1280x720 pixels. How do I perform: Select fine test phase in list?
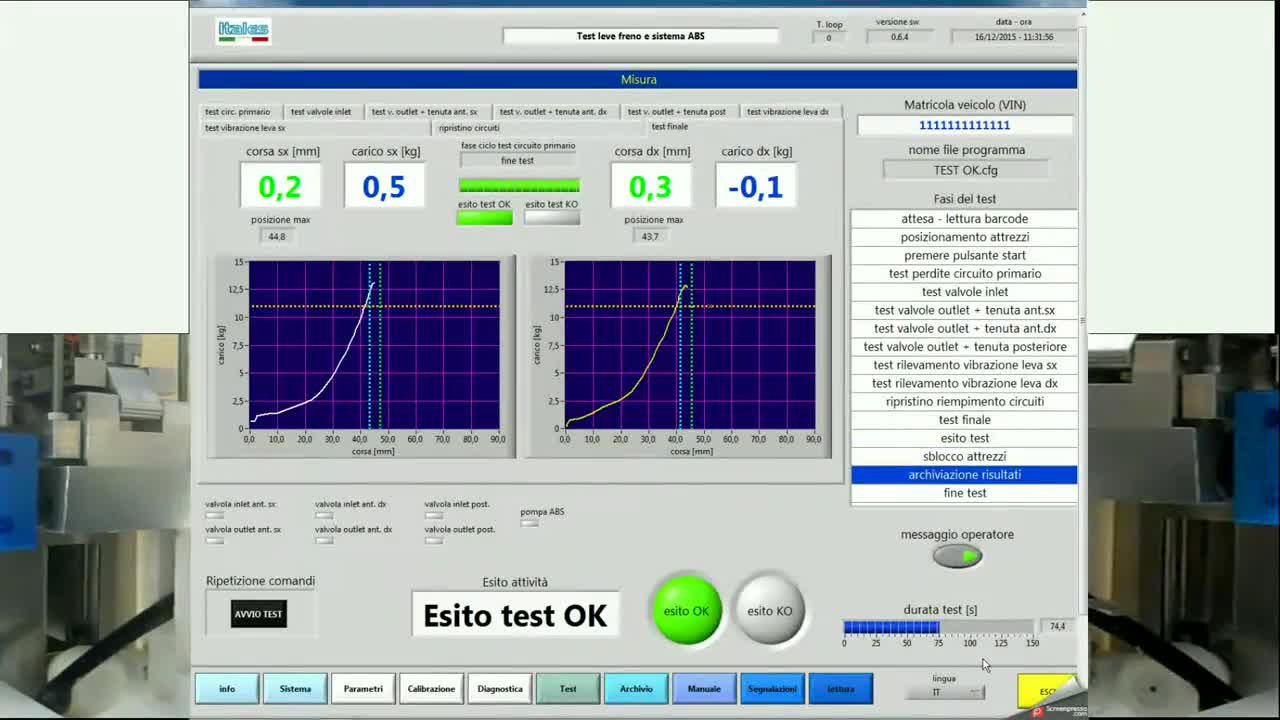(964, 492)
